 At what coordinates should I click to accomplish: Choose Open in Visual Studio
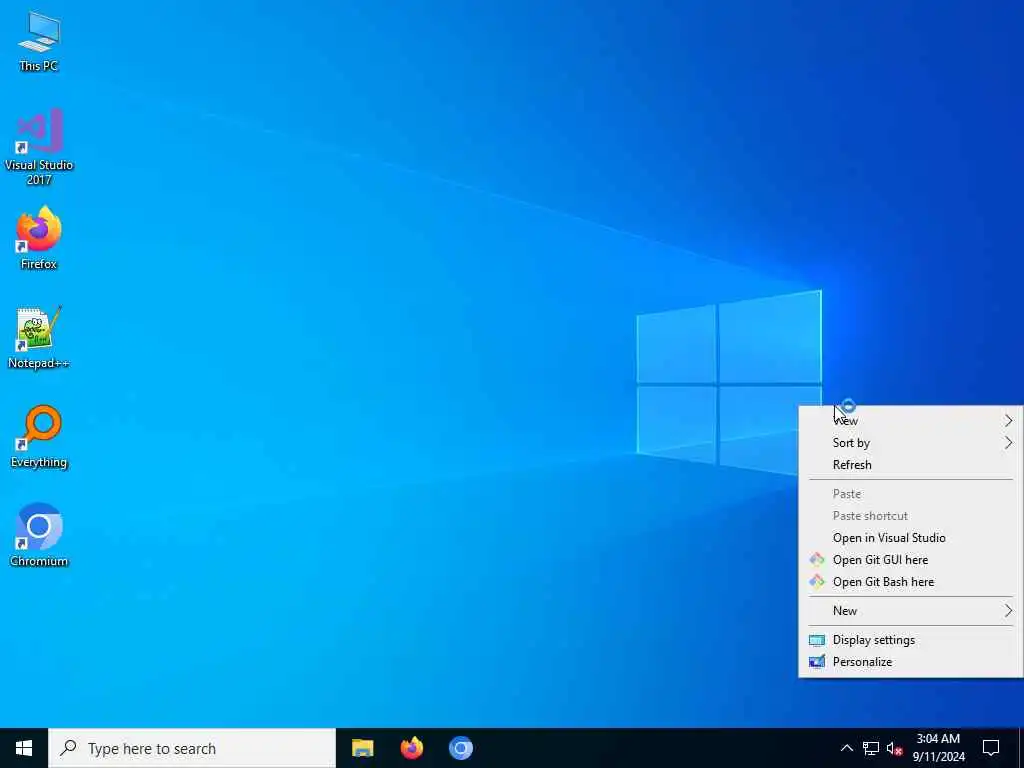[x=910, y=537]
